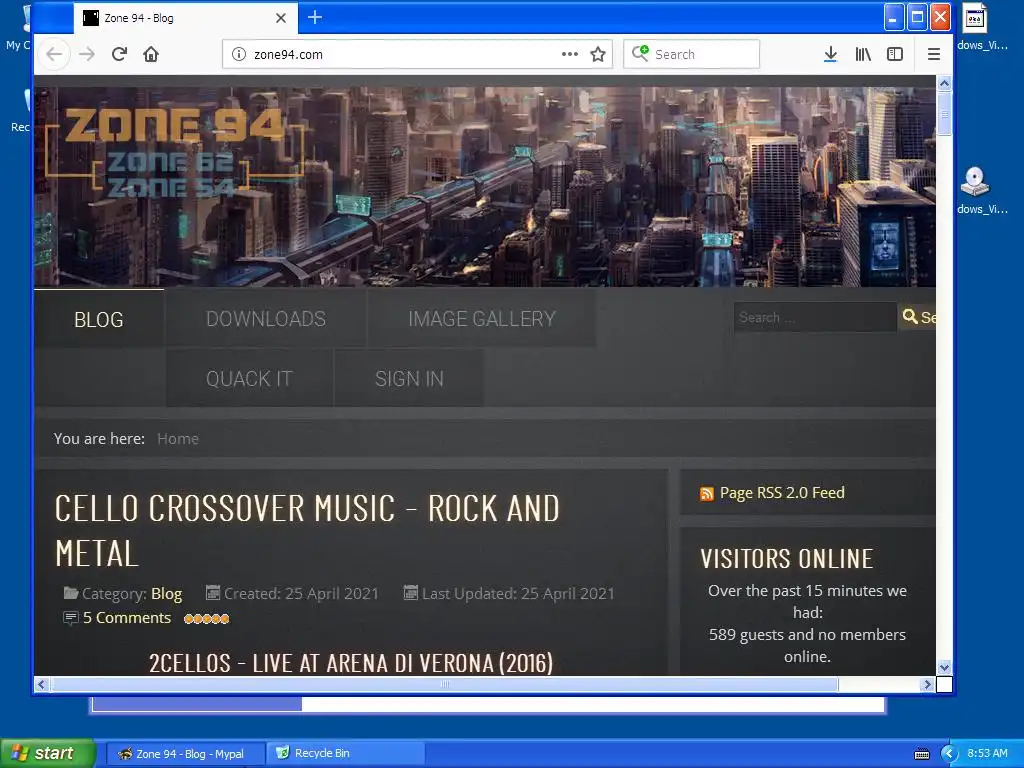The image size is (1024, 768).
Task: Reload the zone94.com page
Action: coord(119,54)
